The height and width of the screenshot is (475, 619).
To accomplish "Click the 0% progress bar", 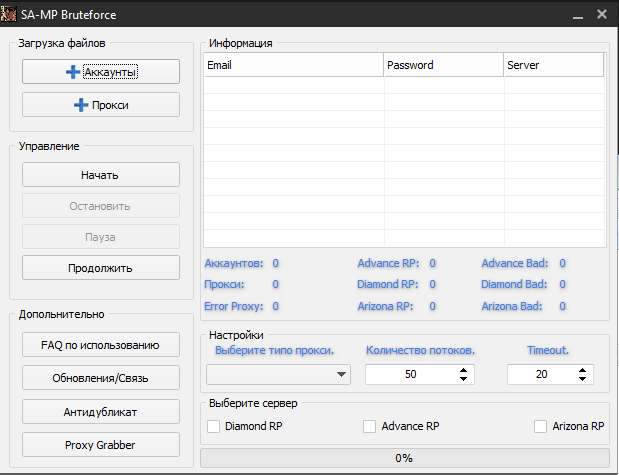I will point(404,458).
